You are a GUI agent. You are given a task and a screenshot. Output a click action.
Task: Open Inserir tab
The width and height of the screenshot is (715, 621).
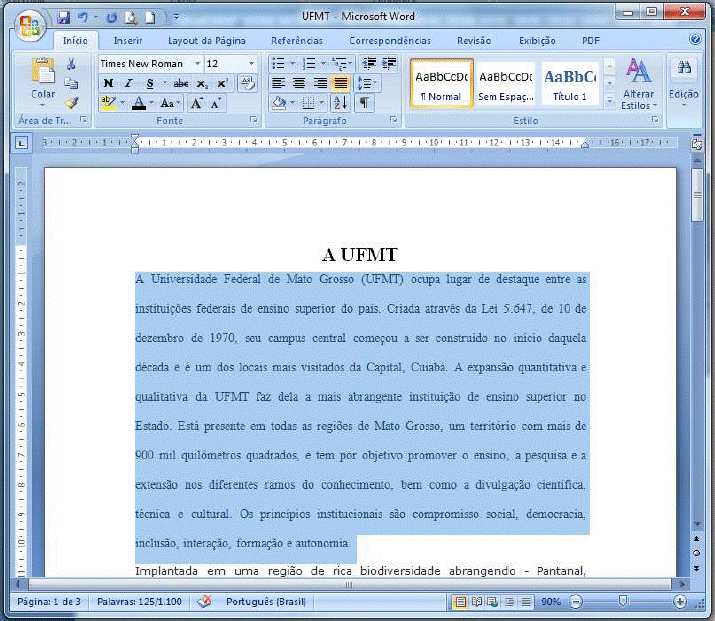coord(128,41)
